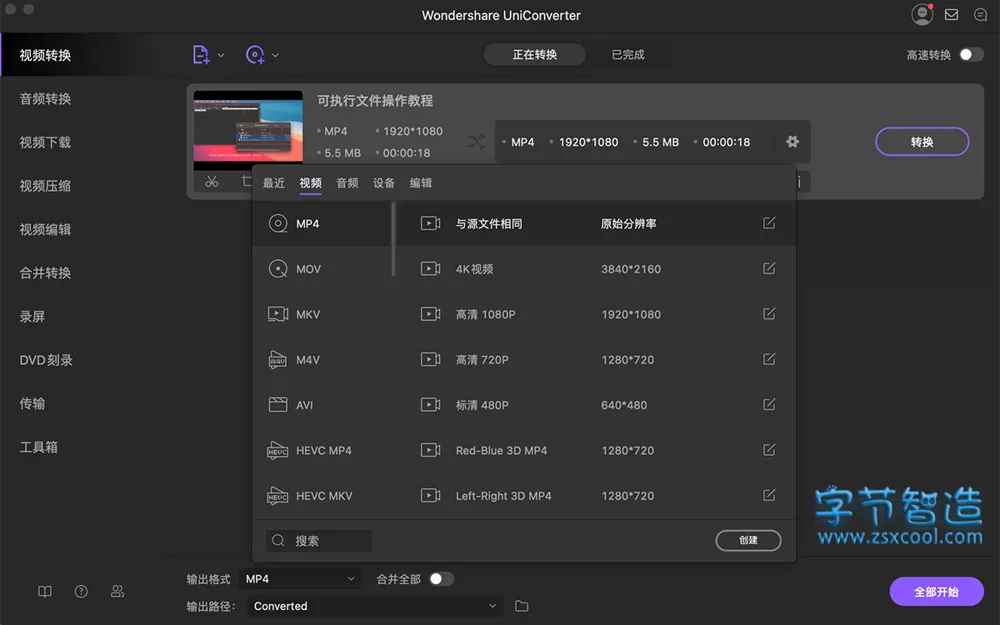Viewport: 1000px width, 625px height.
Task: Select the MOV format icon
Action: [277, 268]
